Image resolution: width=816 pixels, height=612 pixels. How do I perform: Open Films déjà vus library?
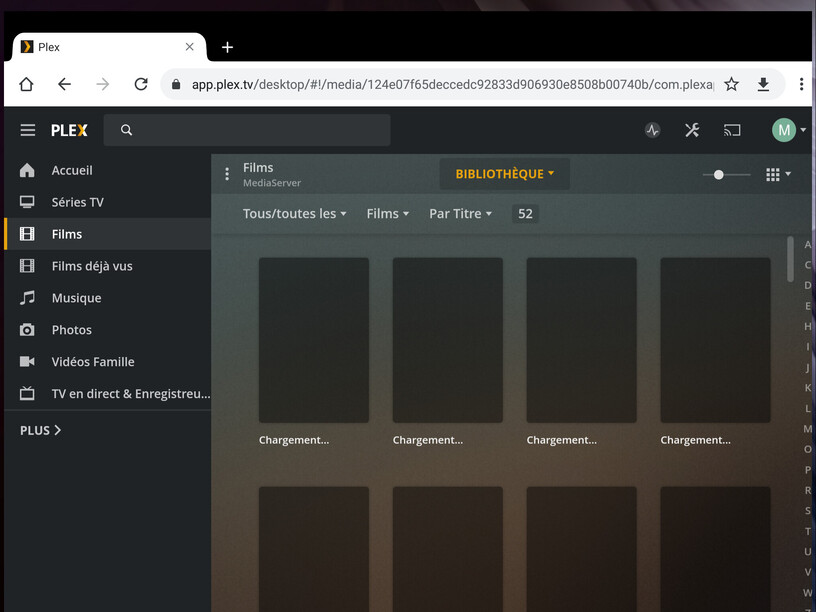click(x=108, y=266)
